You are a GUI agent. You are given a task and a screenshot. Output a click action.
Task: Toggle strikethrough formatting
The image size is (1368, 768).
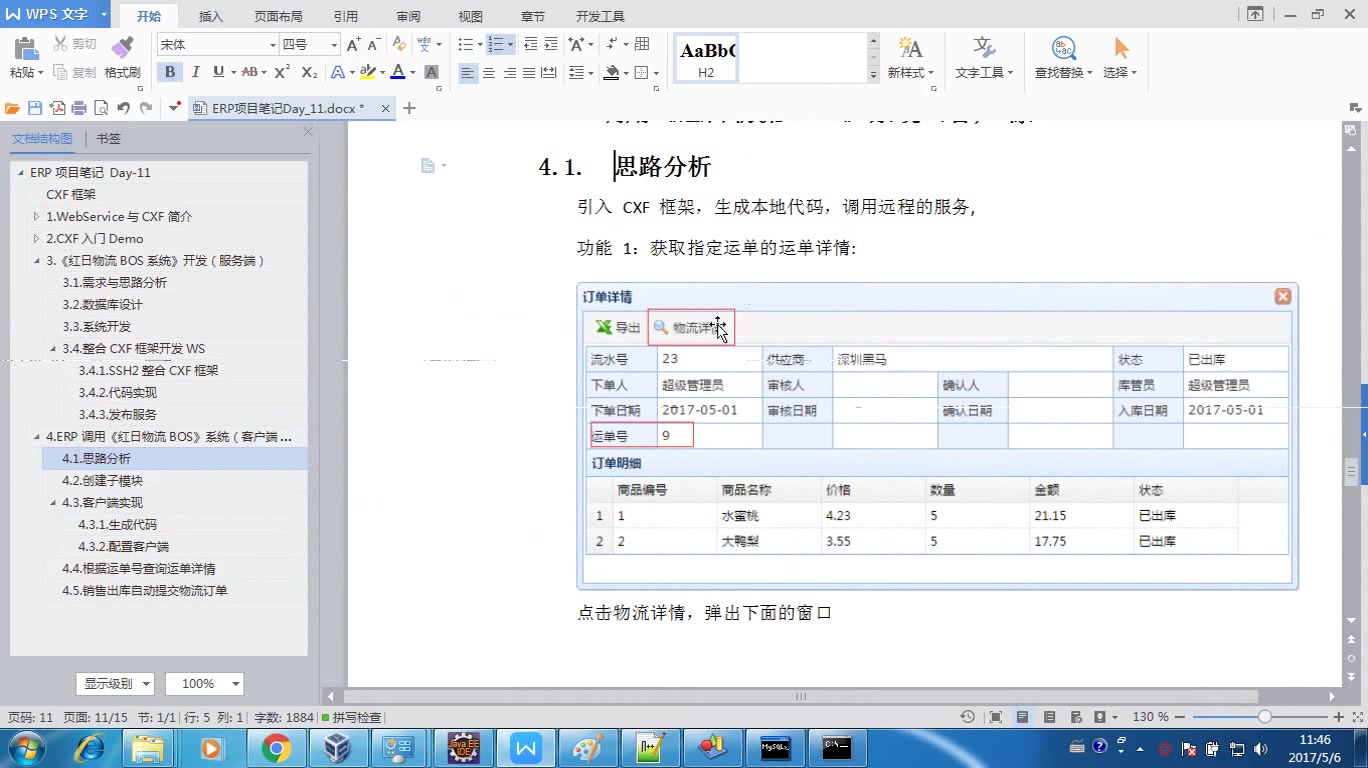pyautogui.click(x=250, y=72)
